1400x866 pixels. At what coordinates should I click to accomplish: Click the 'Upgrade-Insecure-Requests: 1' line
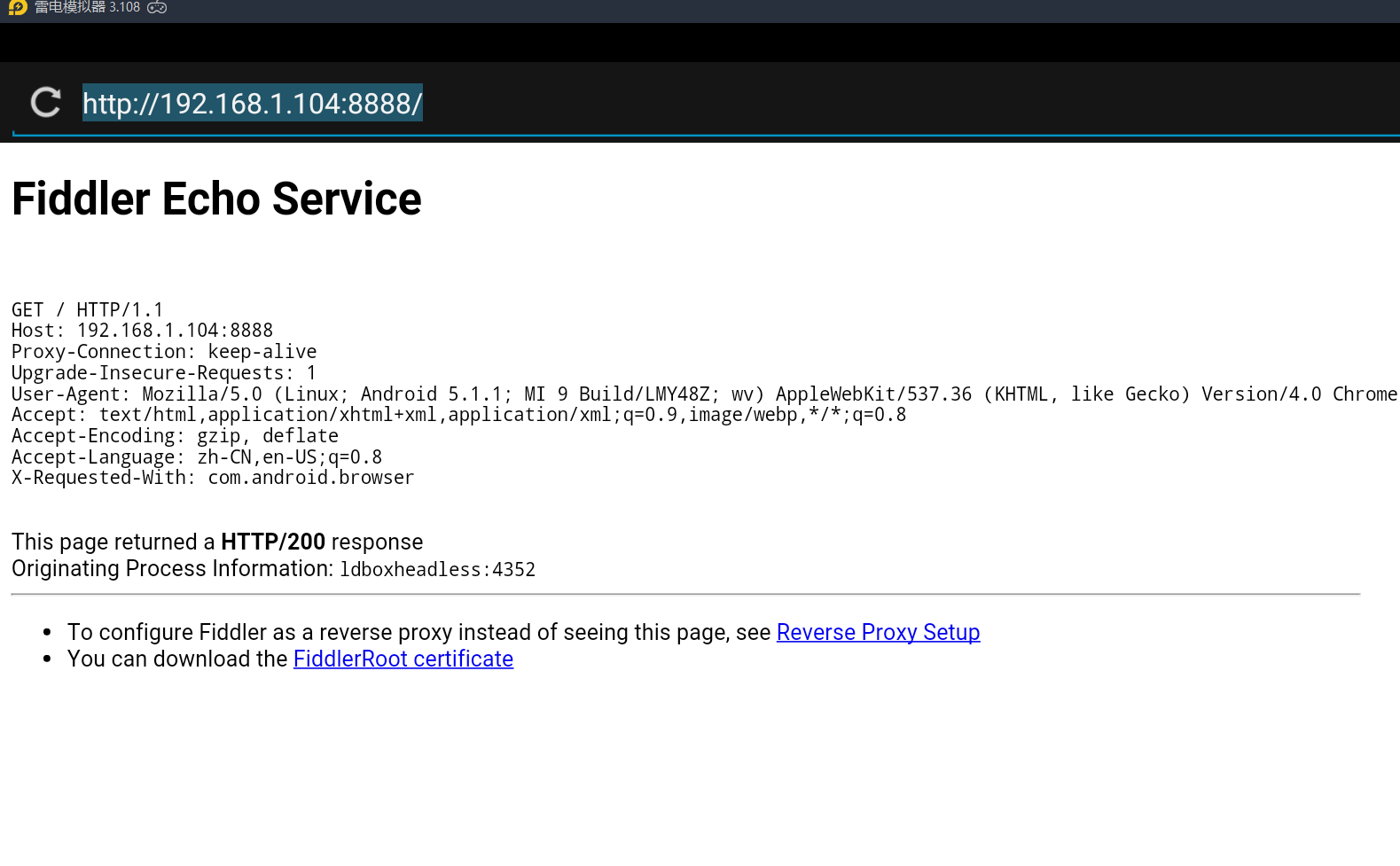click(x=164, y=373)
